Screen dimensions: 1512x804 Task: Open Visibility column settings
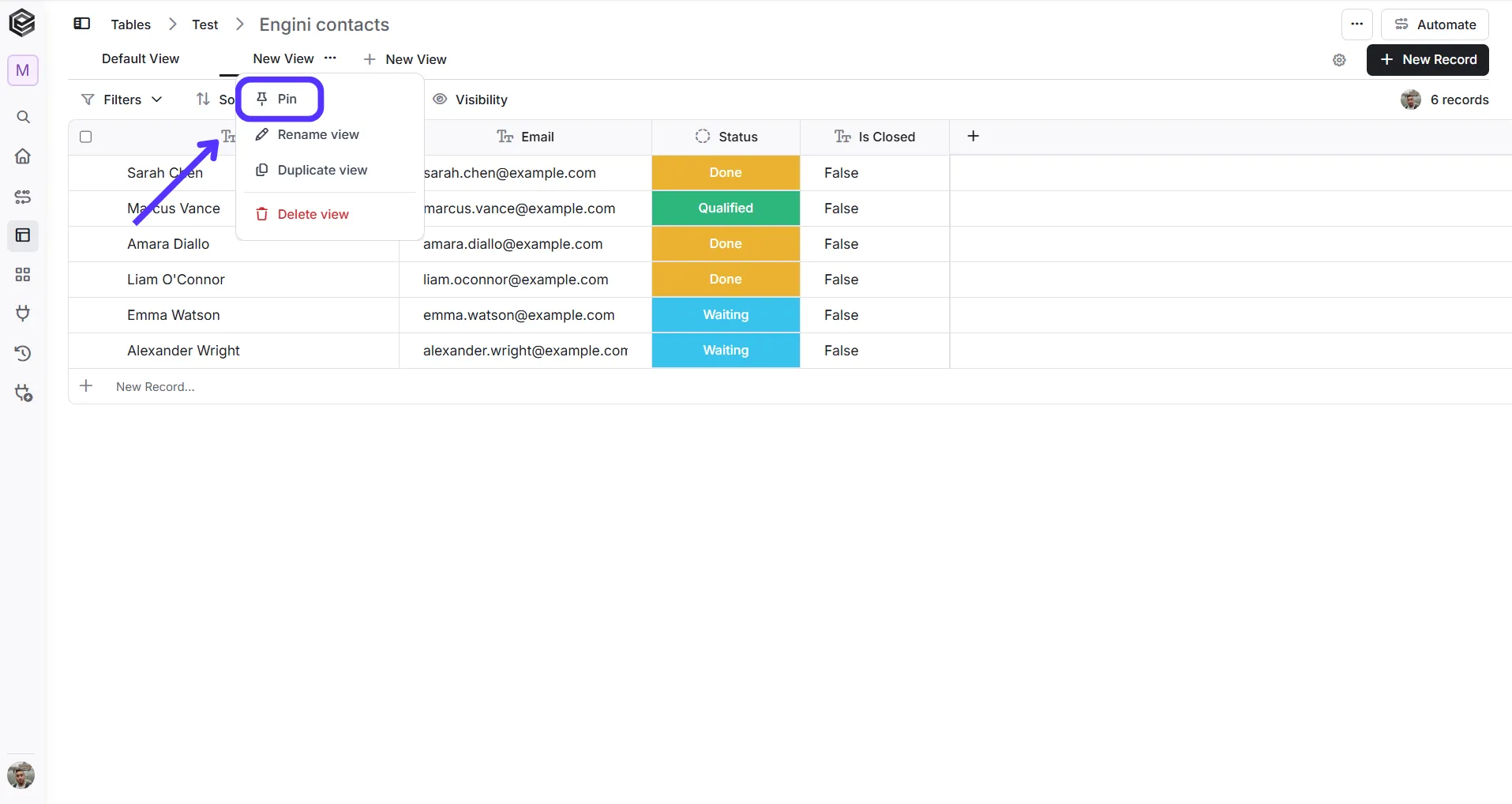[471, 100]
